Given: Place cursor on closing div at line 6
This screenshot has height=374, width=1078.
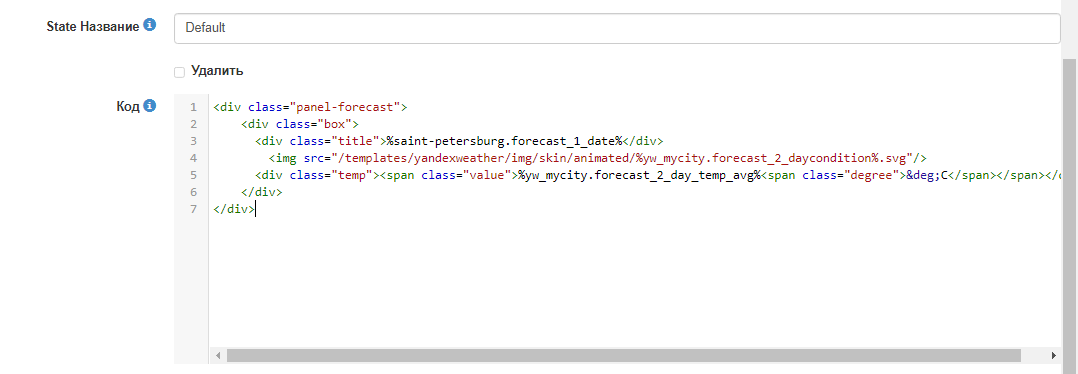Looking at the screenshot, I should point(262,192).
